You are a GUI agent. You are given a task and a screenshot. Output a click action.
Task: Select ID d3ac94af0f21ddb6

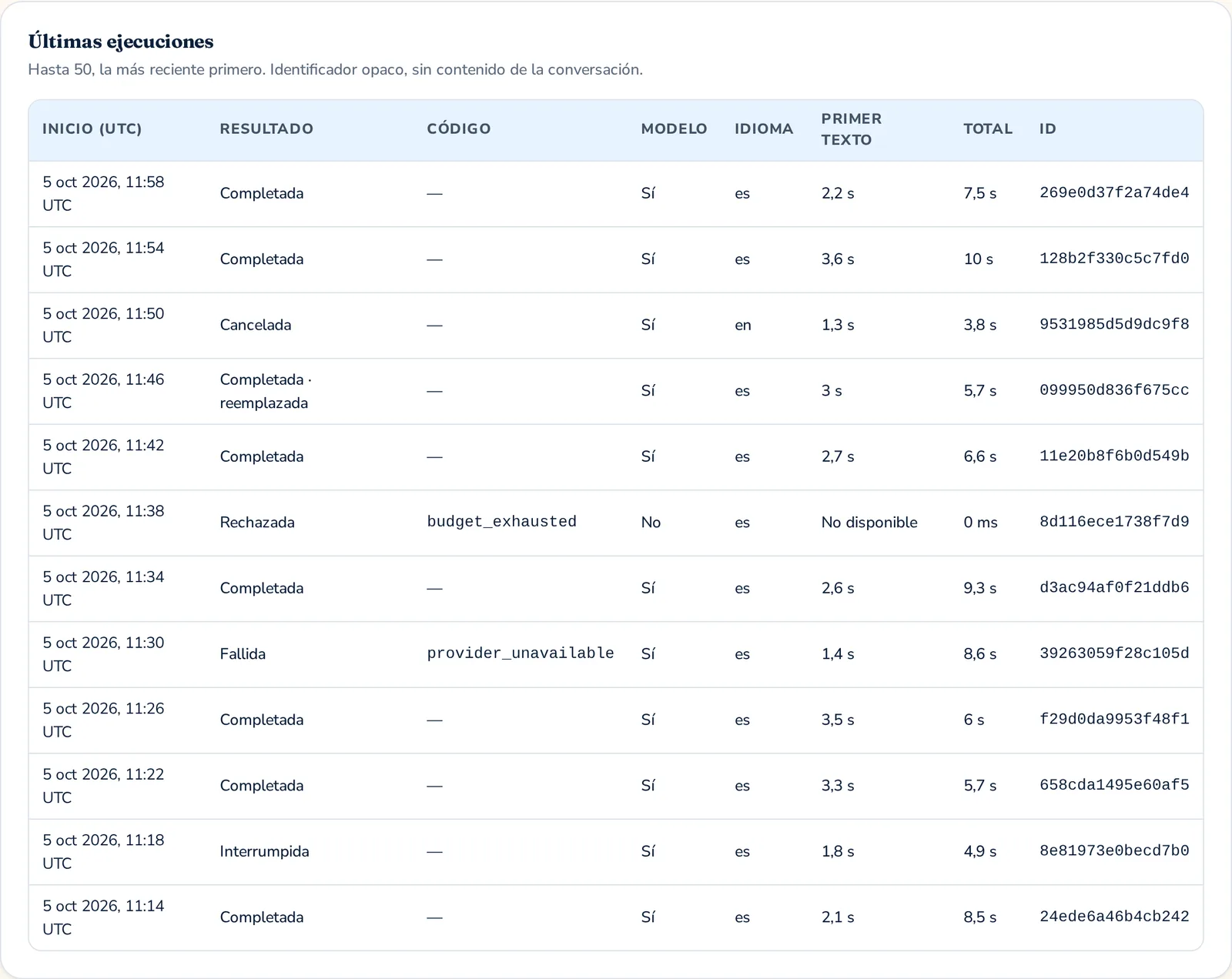point(1114,588)
